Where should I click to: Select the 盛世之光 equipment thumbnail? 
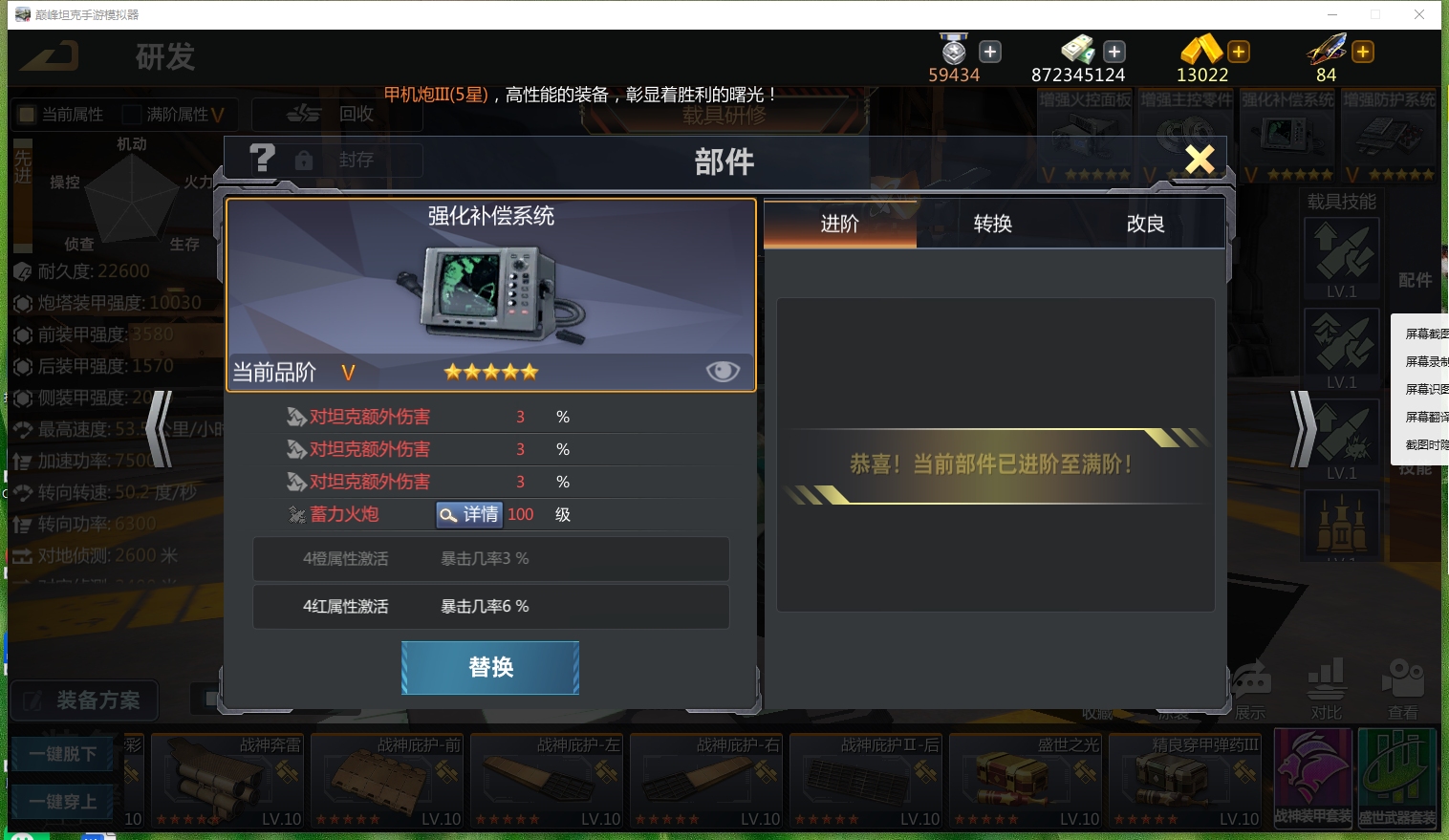[1026, 781]
